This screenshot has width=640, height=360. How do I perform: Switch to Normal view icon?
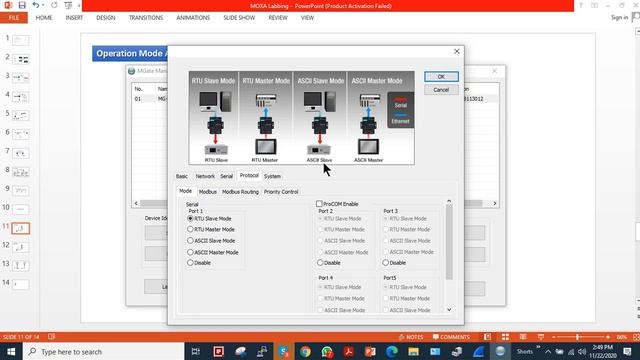pos(487,337)
